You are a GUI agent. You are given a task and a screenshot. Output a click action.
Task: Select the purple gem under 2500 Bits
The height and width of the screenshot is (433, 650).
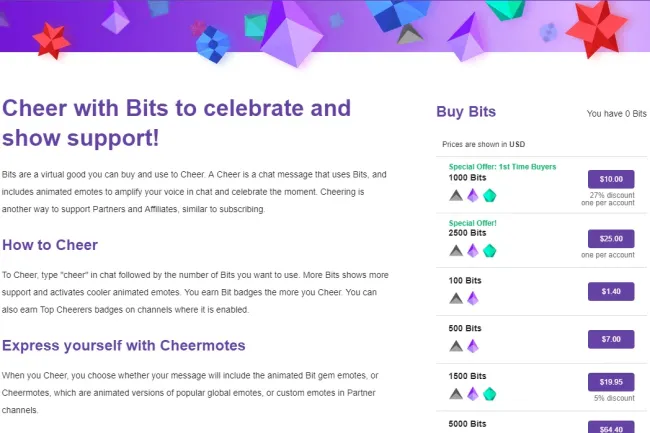click(x=472, y=250)
